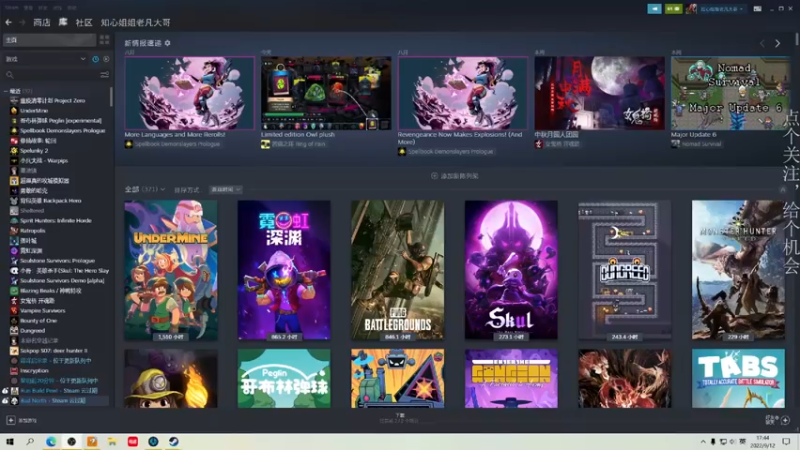Collapse the all-games shelf with up chevron
This screenshot has width=800, height=450.
click(x=783, y=190)
